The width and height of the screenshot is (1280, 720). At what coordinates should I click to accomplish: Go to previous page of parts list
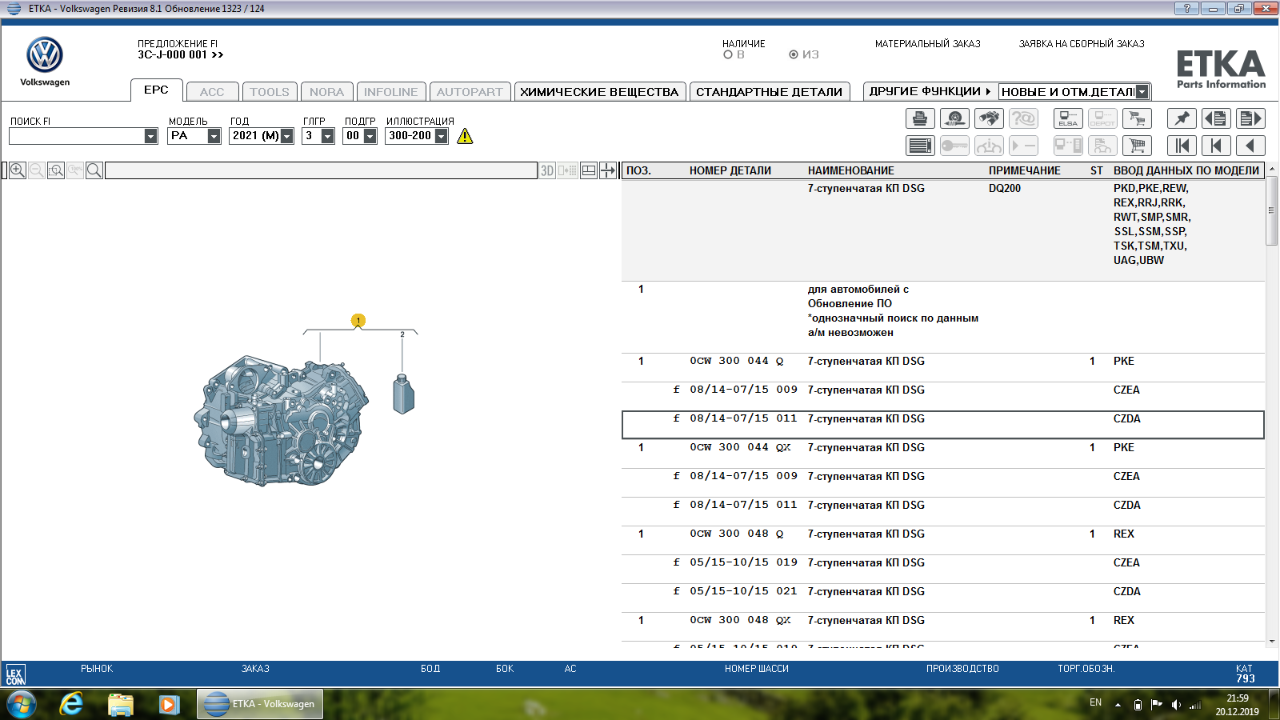pyautogui.click(x=1216, y=119)
